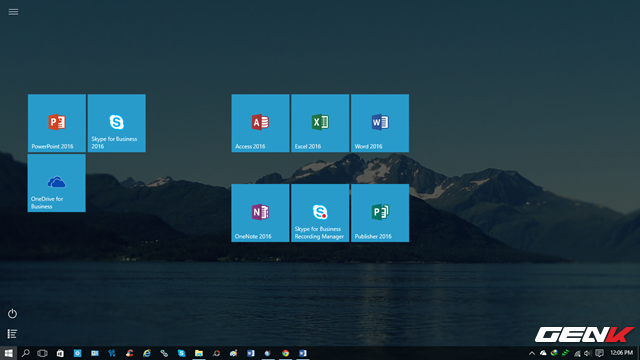Open taskbar Search magnifier
The width and height of the screenshot is (640, 360).
(x=26, y=353)
